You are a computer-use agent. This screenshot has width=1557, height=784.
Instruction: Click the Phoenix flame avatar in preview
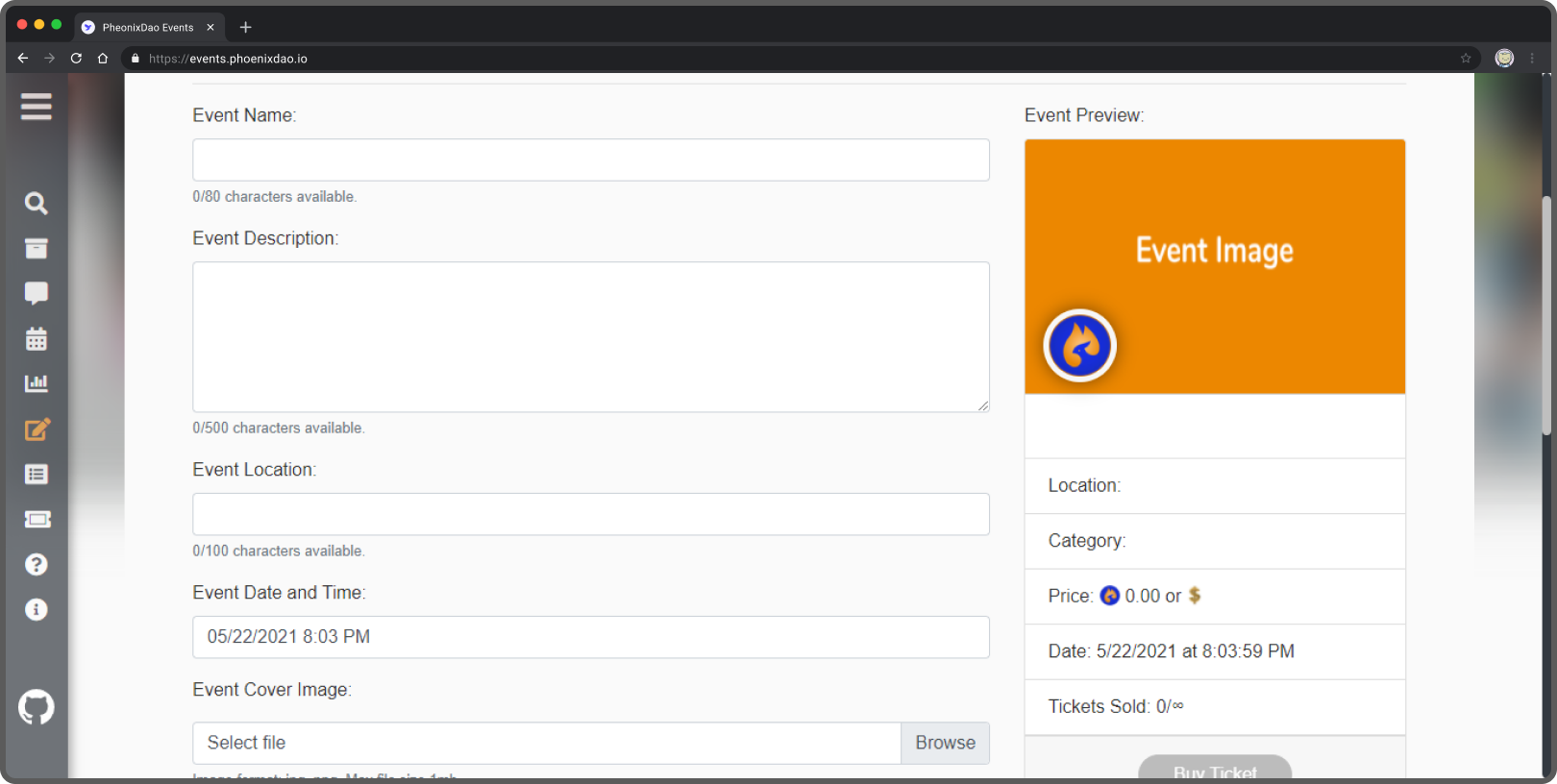(x=1079, y=345)
